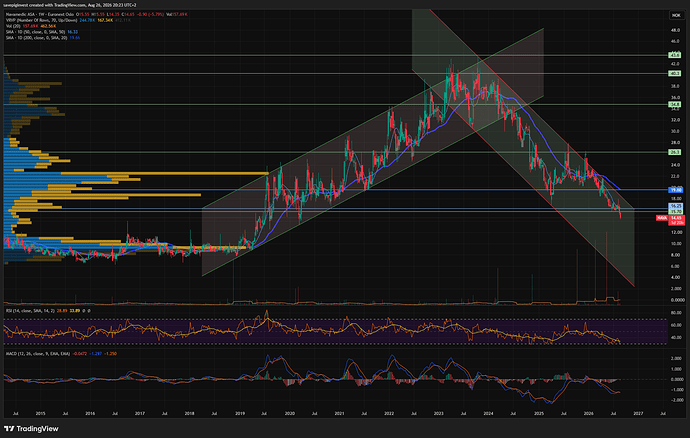Image resolution: width=690 pixels, height=438 pixels.
Task: Click the -0.90 (-5.79%) change value
Action: point(150,15)
